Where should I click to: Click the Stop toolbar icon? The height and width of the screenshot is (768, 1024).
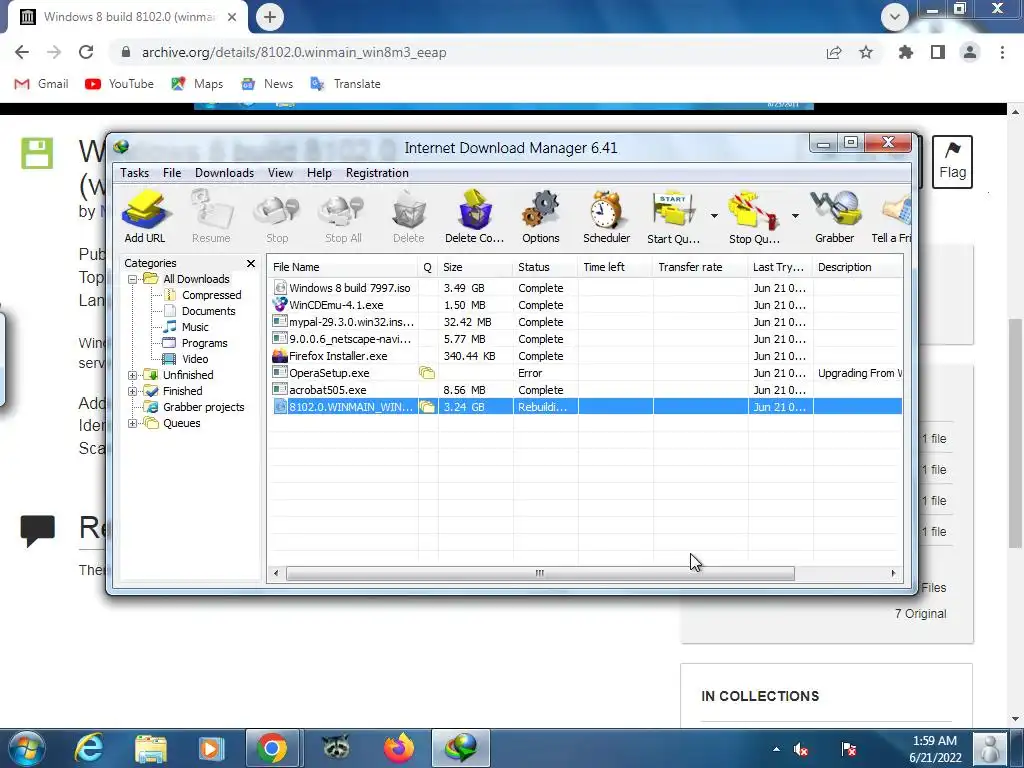(277, 216)
